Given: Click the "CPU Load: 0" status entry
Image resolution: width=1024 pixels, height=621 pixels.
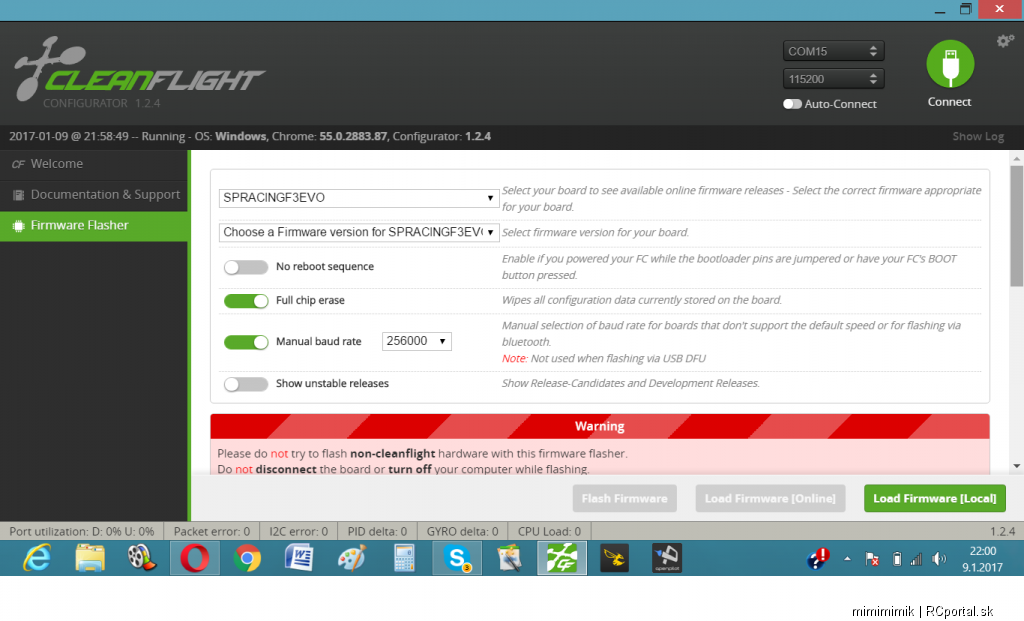Looking at the screenshot, I should click(549, 532).
